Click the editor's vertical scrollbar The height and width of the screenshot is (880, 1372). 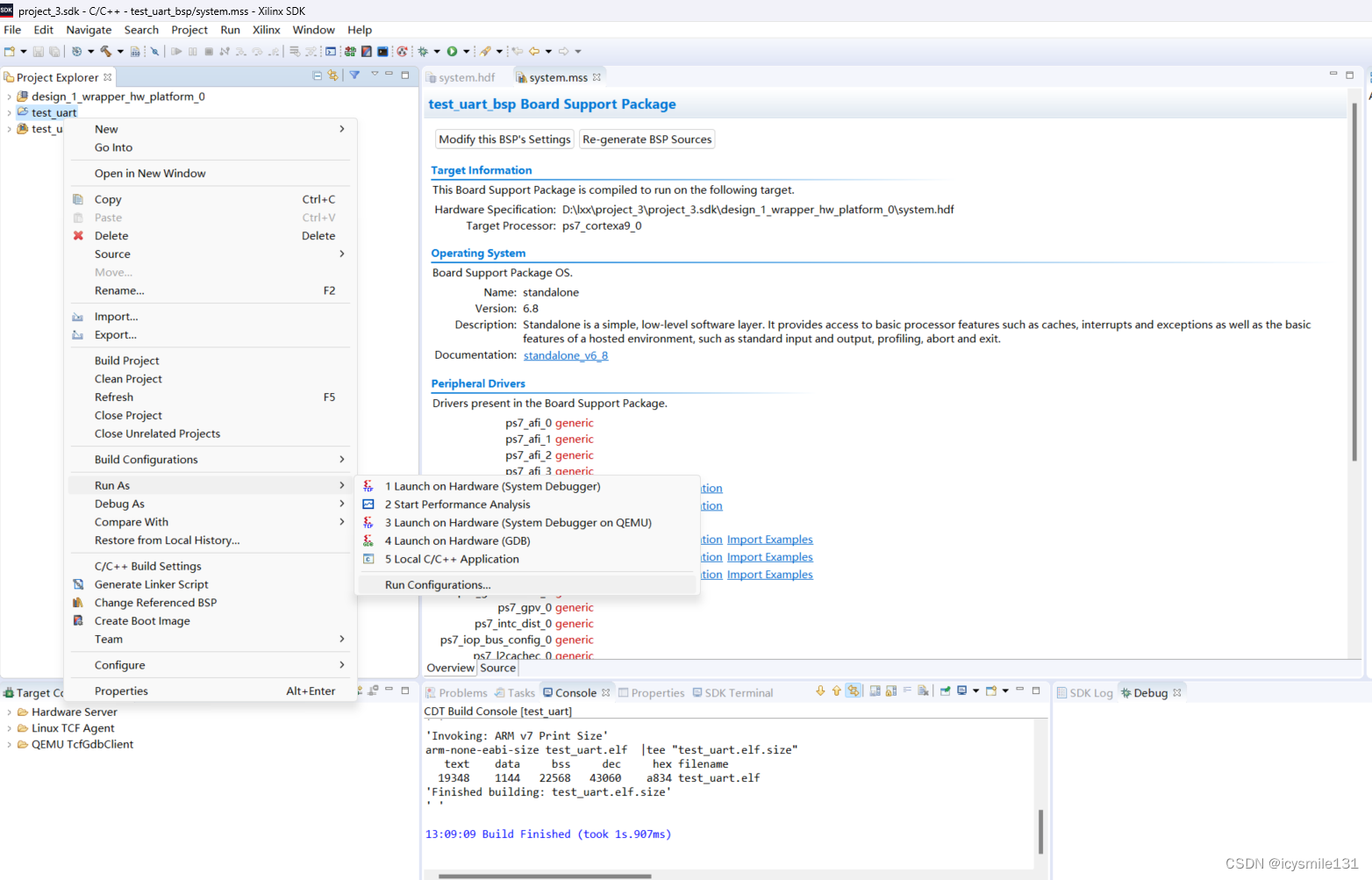click(x=1354, y=281)
